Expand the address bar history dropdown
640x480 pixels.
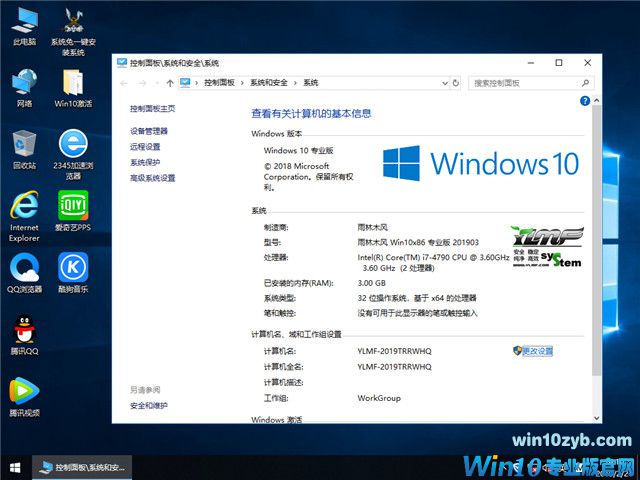[x=445, y=83]
